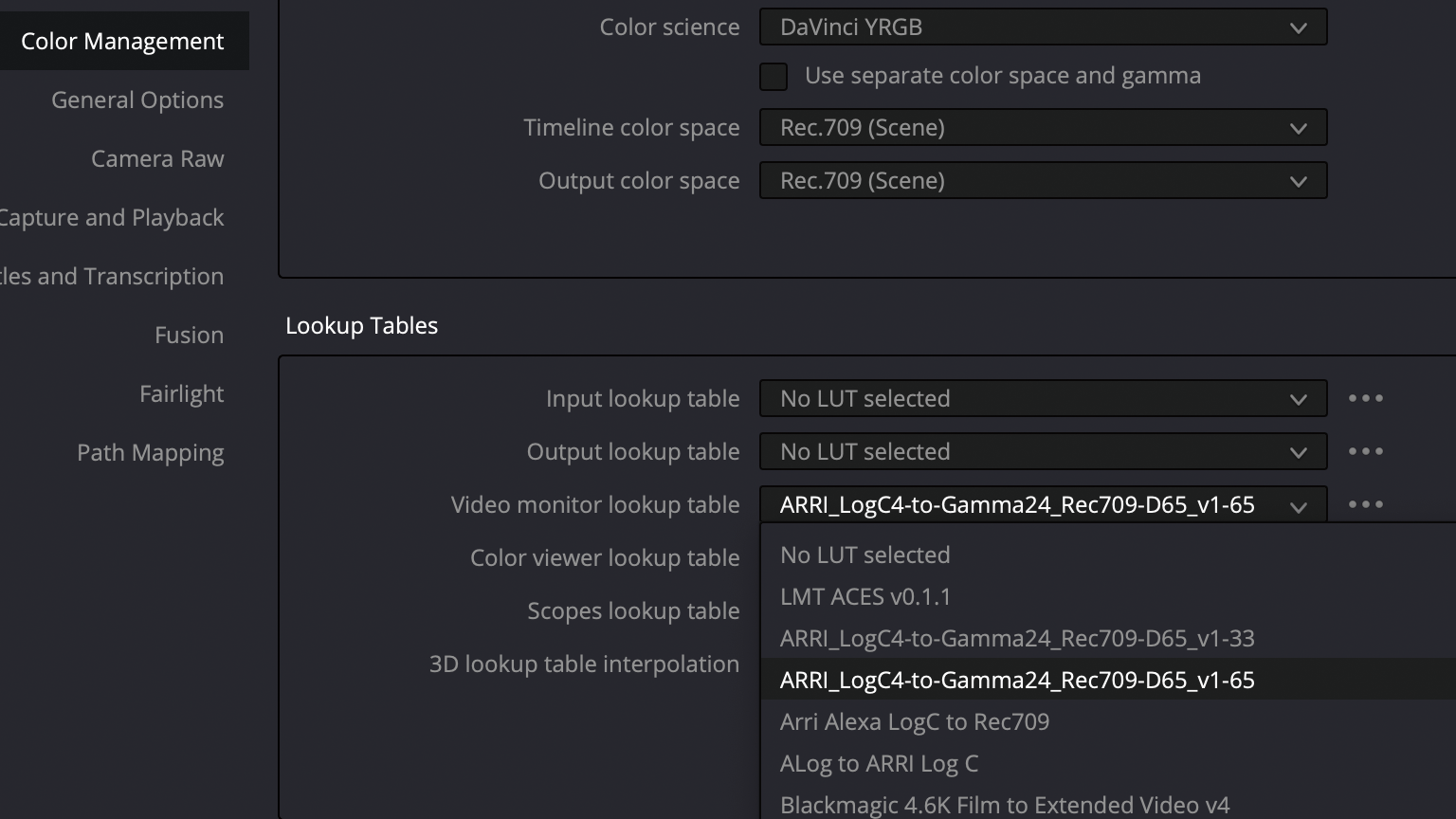This screenshot has width=1456, height=819.
Task: Go to General Options settings section
Action: tap(137, 100)
